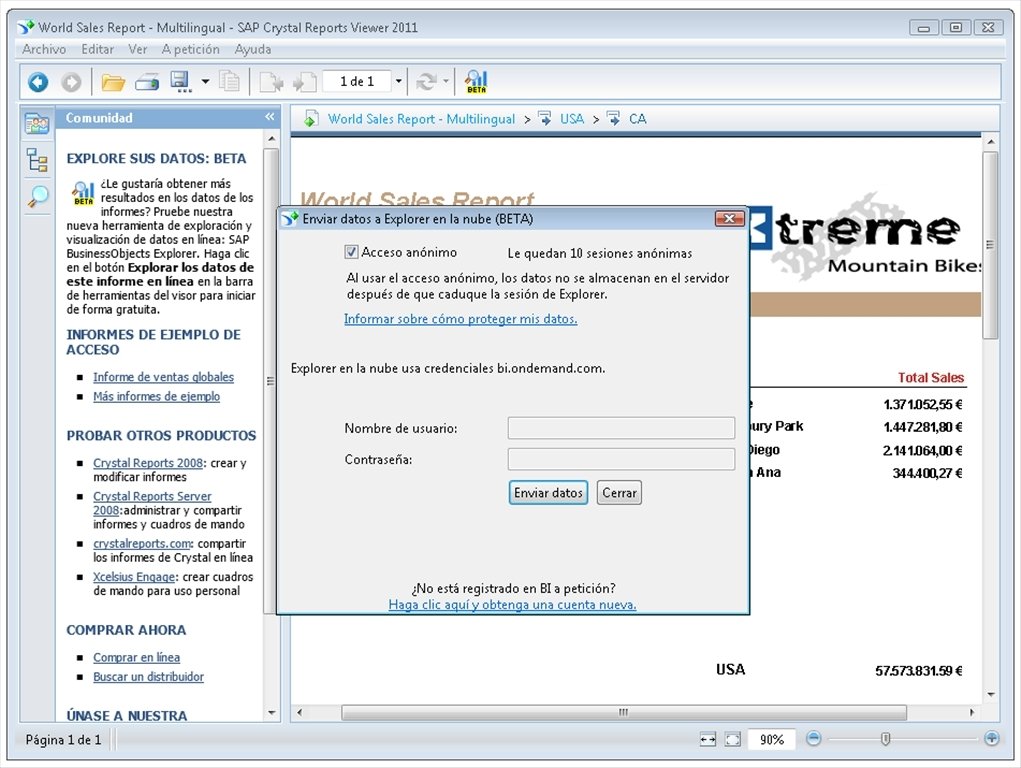Go to the next page using toolbar icon
This screenshot has width=1021, height=768.
pos(305,82)
